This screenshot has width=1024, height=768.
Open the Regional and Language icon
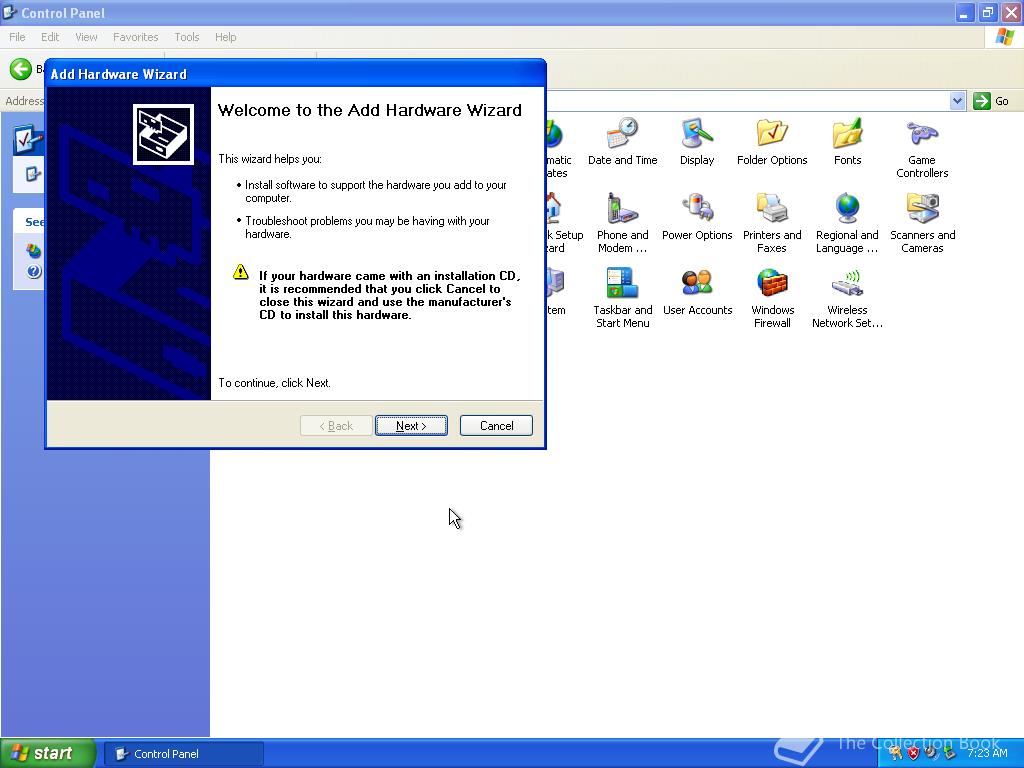click(x=847, y=208)
